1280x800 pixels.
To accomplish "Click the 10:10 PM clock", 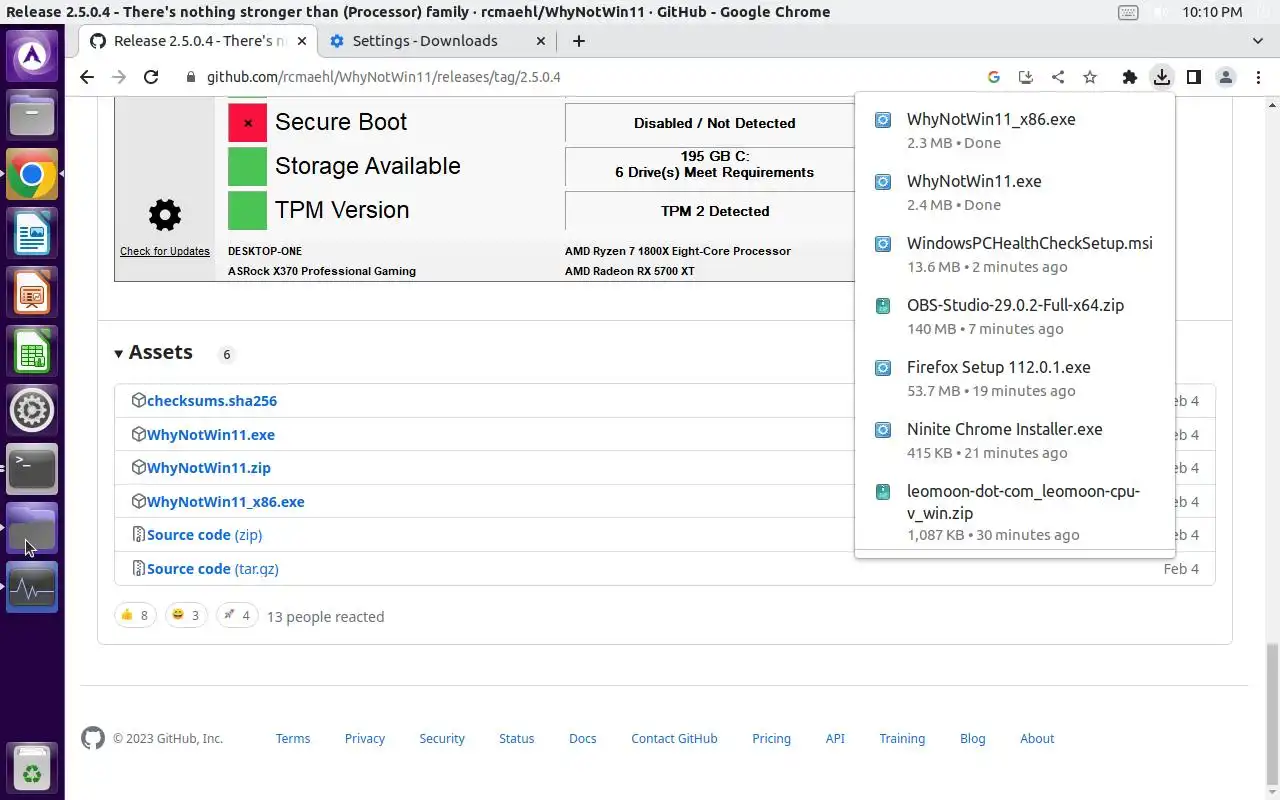I will 1212,12.
